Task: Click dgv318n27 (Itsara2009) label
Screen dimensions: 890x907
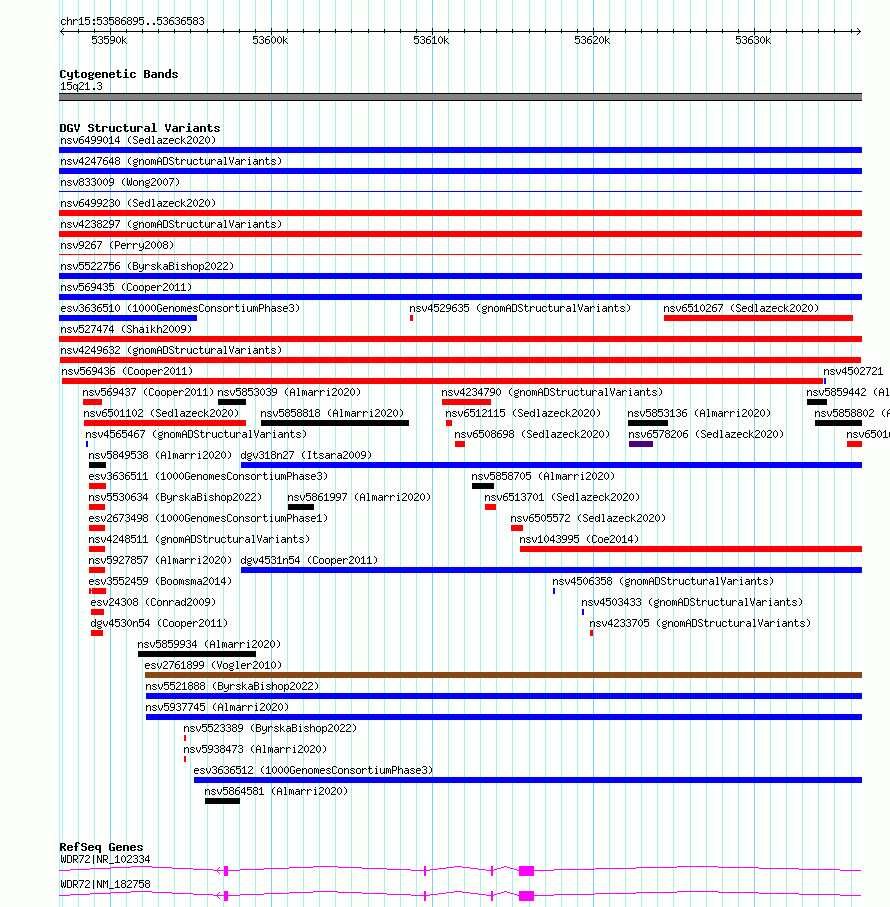Action: click(306, 455)
